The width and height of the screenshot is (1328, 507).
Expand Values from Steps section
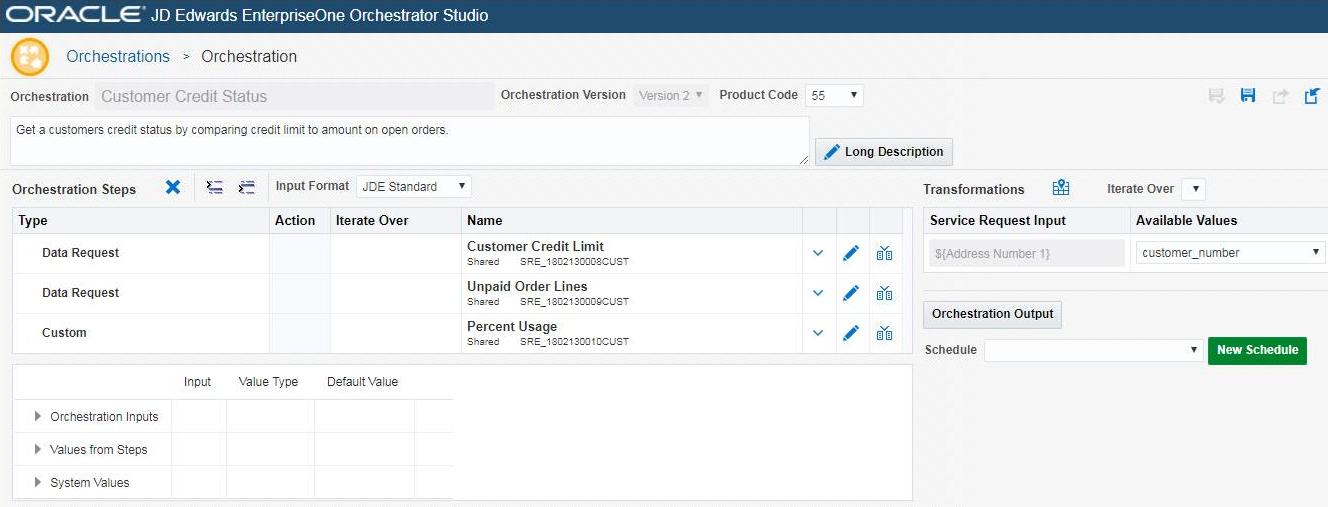tap(39, 449)
